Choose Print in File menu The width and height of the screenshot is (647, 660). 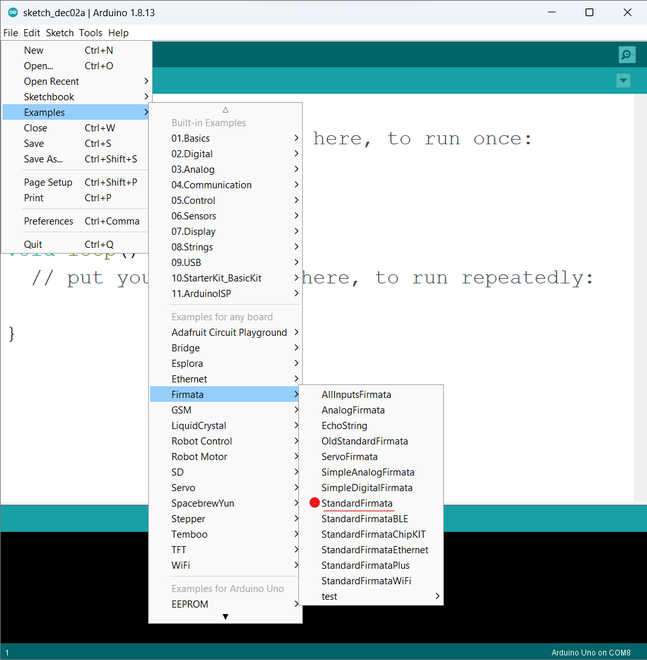[x=76, y=198]
